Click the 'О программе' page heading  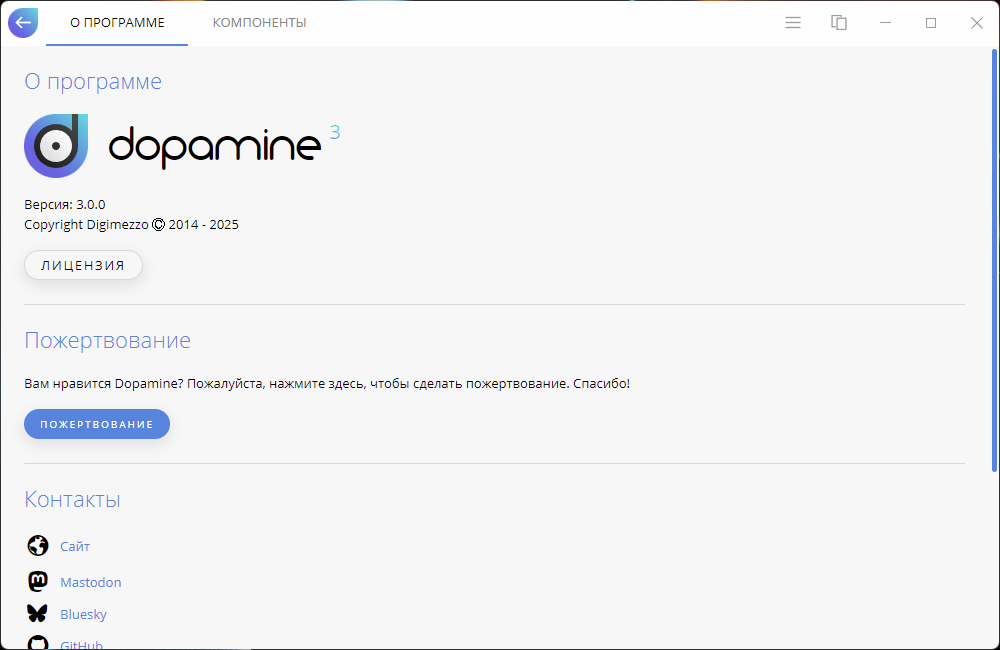coord(93,82)
